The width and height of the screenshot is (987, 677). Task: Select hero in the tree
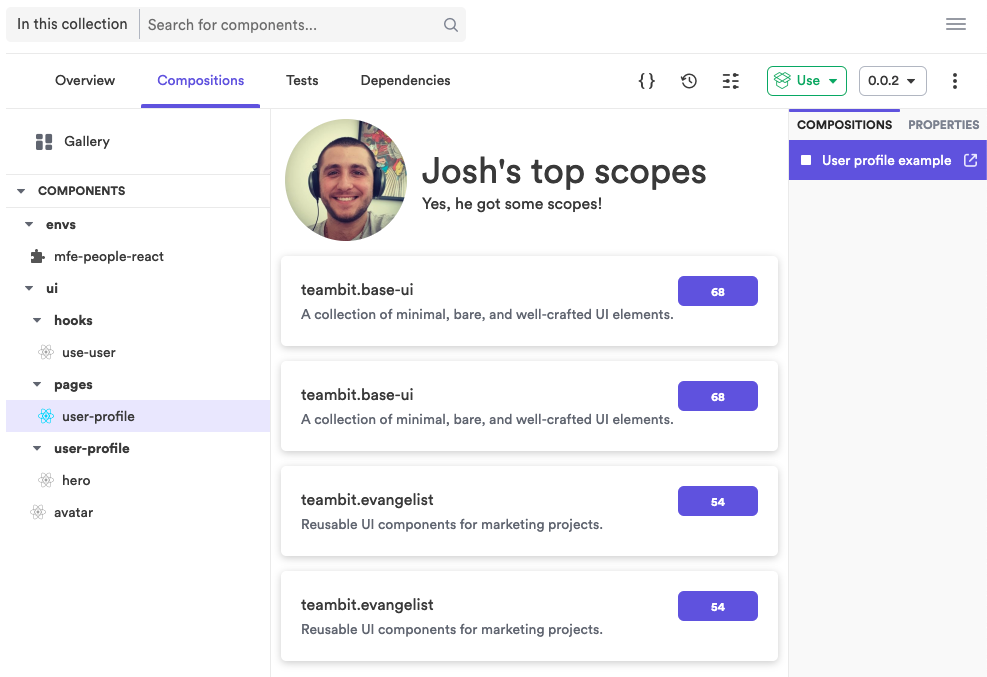(76, 480)
